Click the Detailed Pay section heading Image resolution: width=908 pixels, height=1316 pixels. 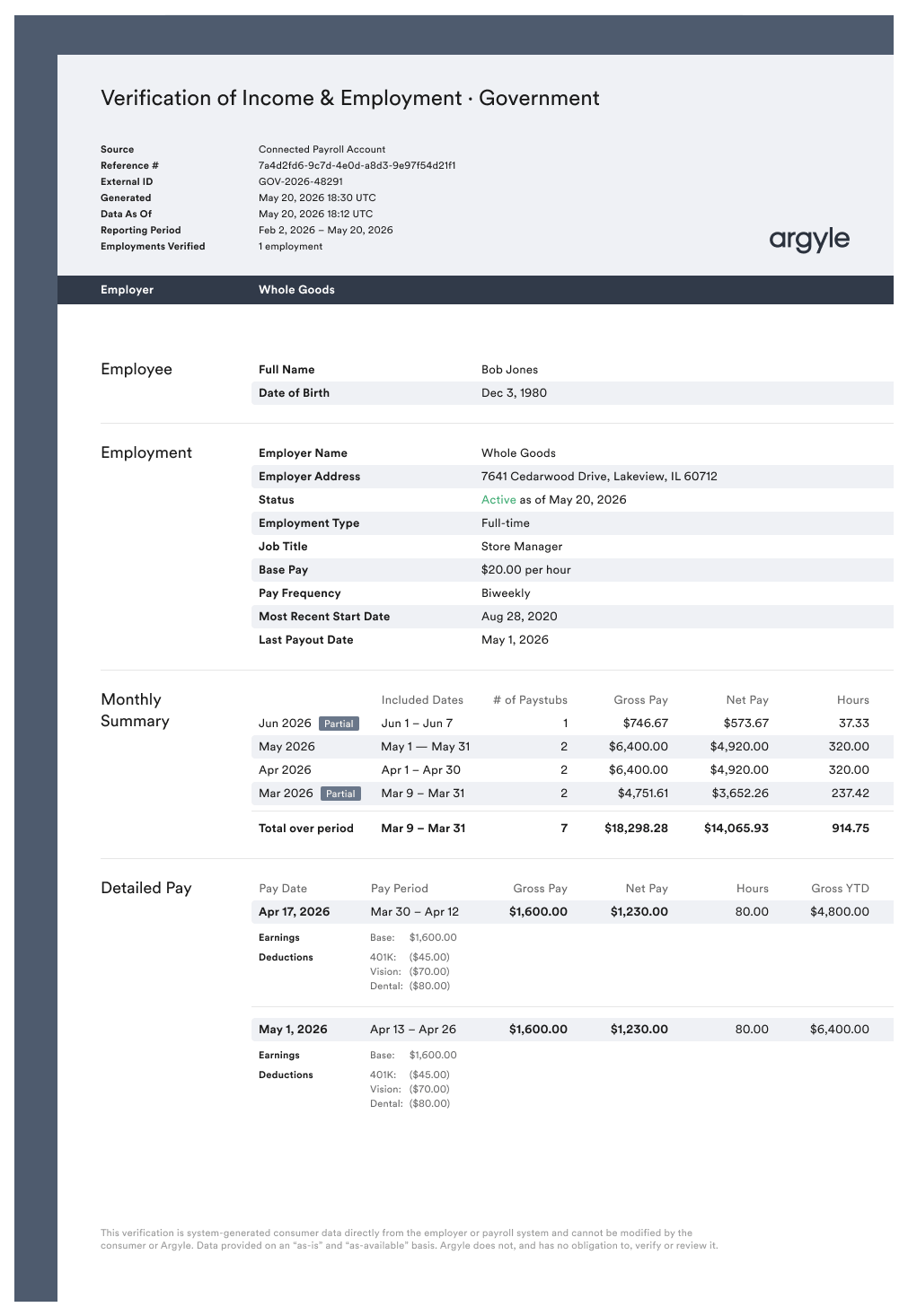point(146,888)
